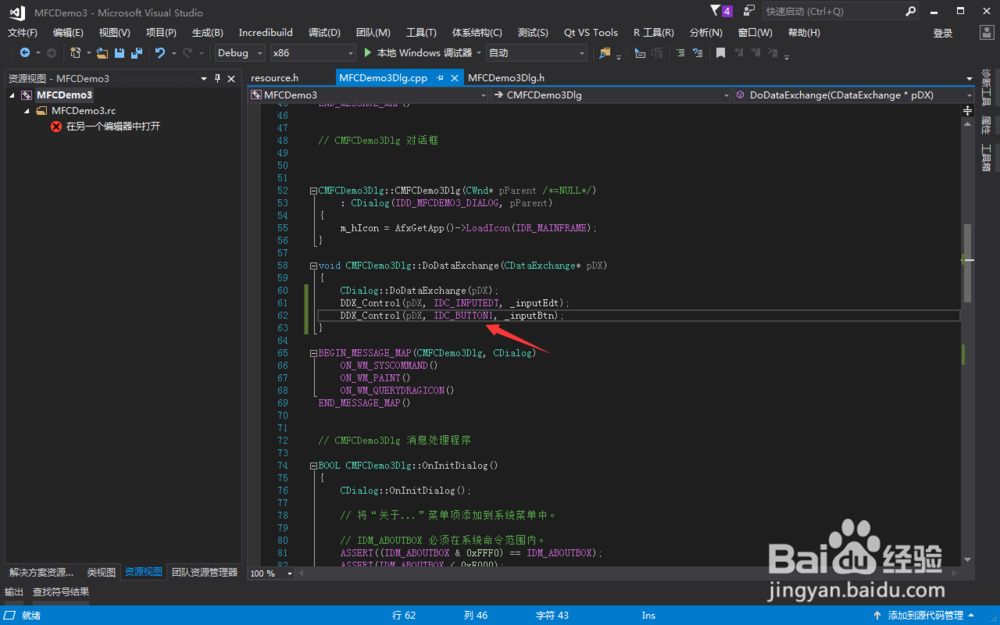Open the 生成(B) build menu
1000x625 pixels.
[207, 33]
